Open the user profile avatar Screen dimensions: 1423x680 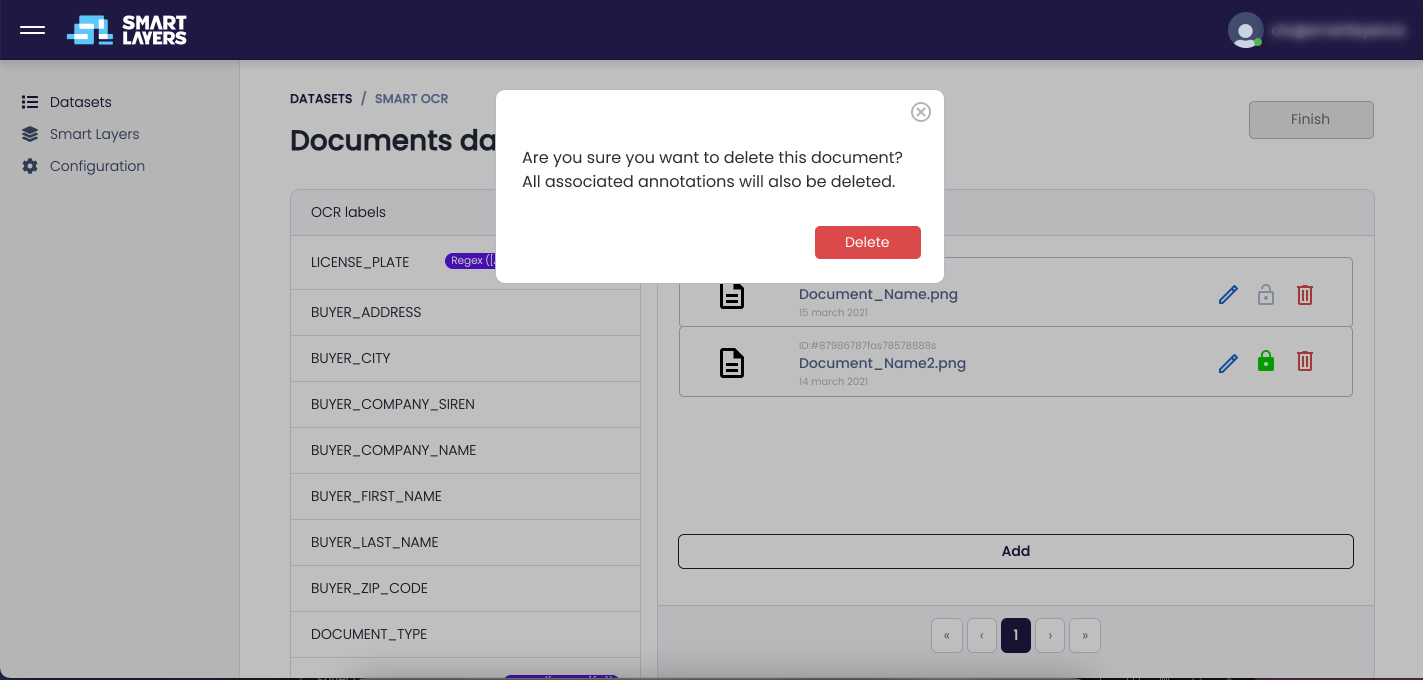(1244, 30)
